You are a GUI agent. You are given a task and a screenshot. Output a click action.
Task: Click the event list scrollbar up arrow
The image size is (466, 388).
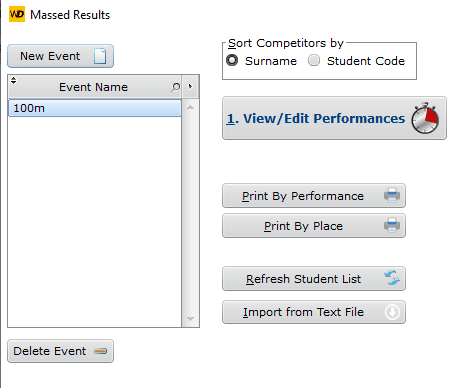click(190, 107)
